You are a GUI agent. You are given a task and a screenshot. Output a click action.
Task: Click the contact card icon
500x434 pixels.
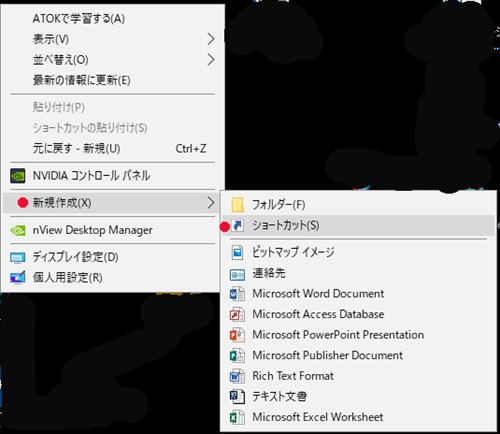point(238,275)
